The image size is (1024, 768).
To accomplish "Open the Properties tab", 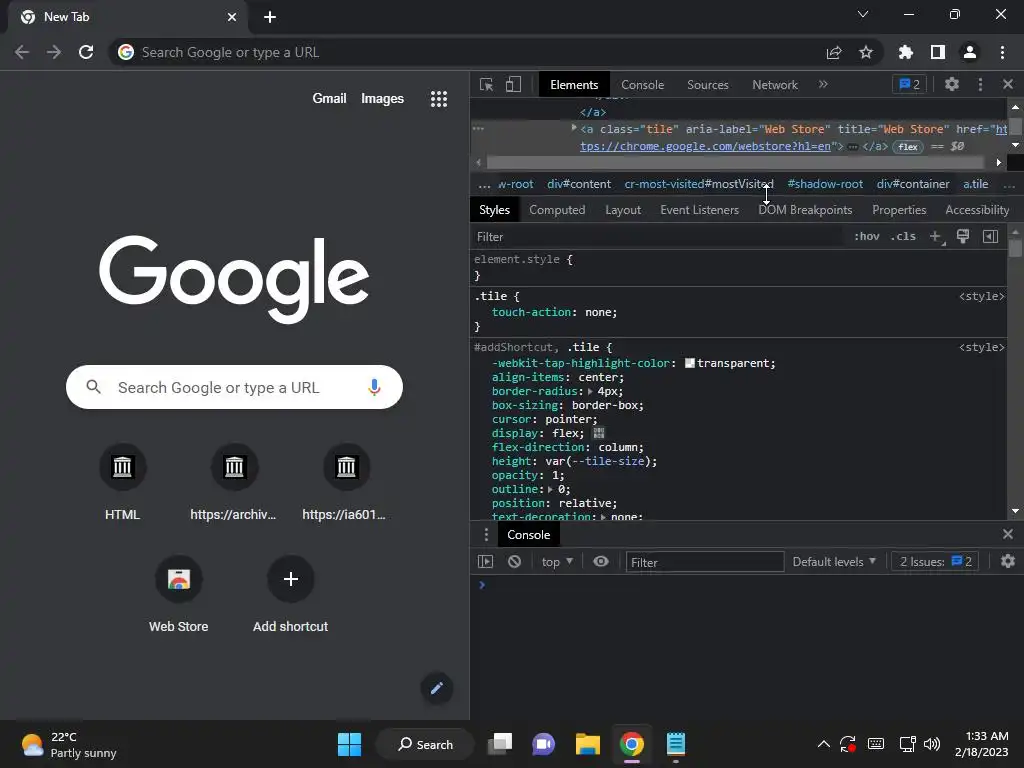I will point(899,210).
